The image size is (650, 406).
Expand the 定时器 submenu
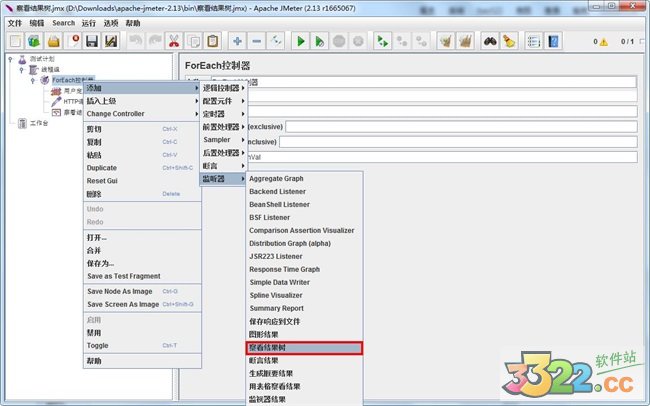(x=223, y=114)
